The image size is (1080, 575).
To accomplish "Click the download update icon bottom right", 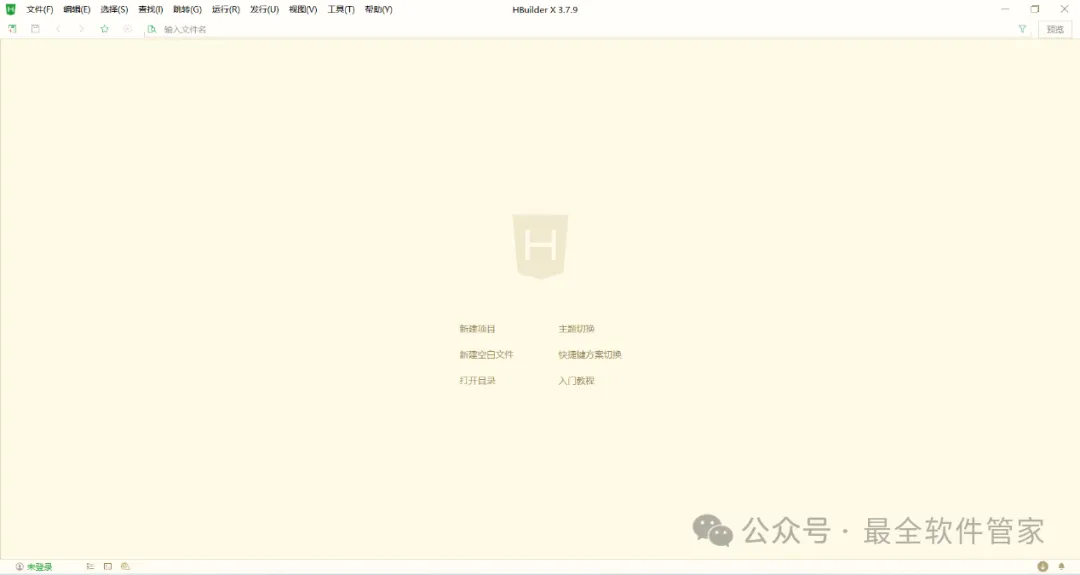I will 1043,567.
